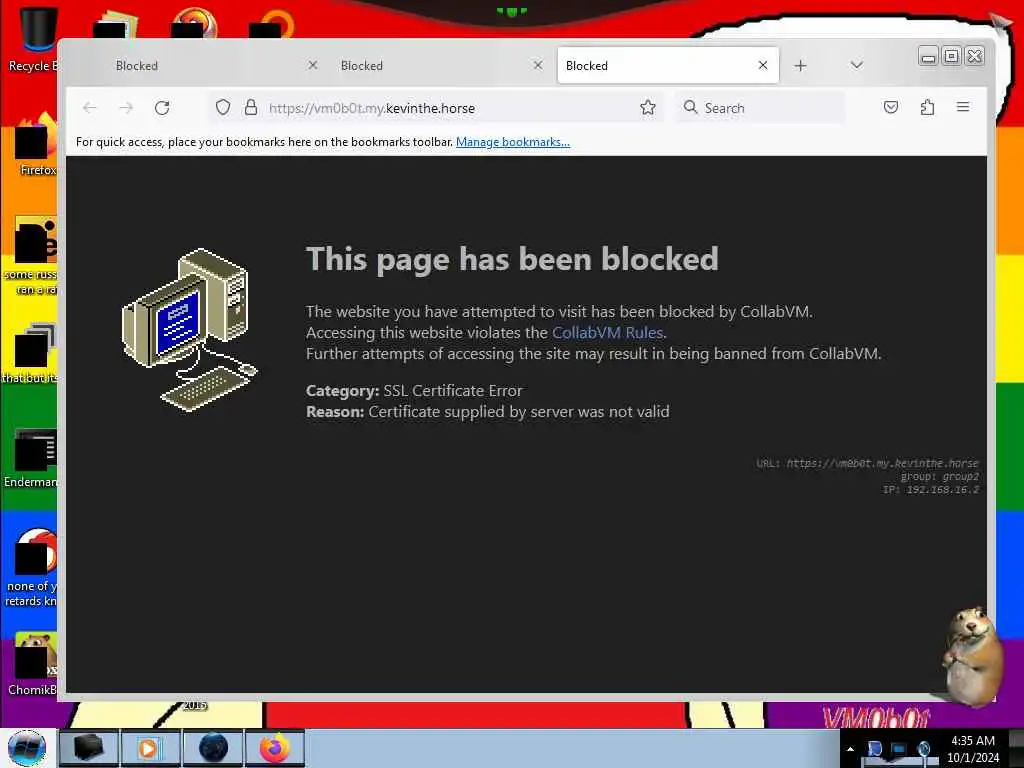Open the Manage bookmarks link

pyautogui.click(x=513, y=142)
